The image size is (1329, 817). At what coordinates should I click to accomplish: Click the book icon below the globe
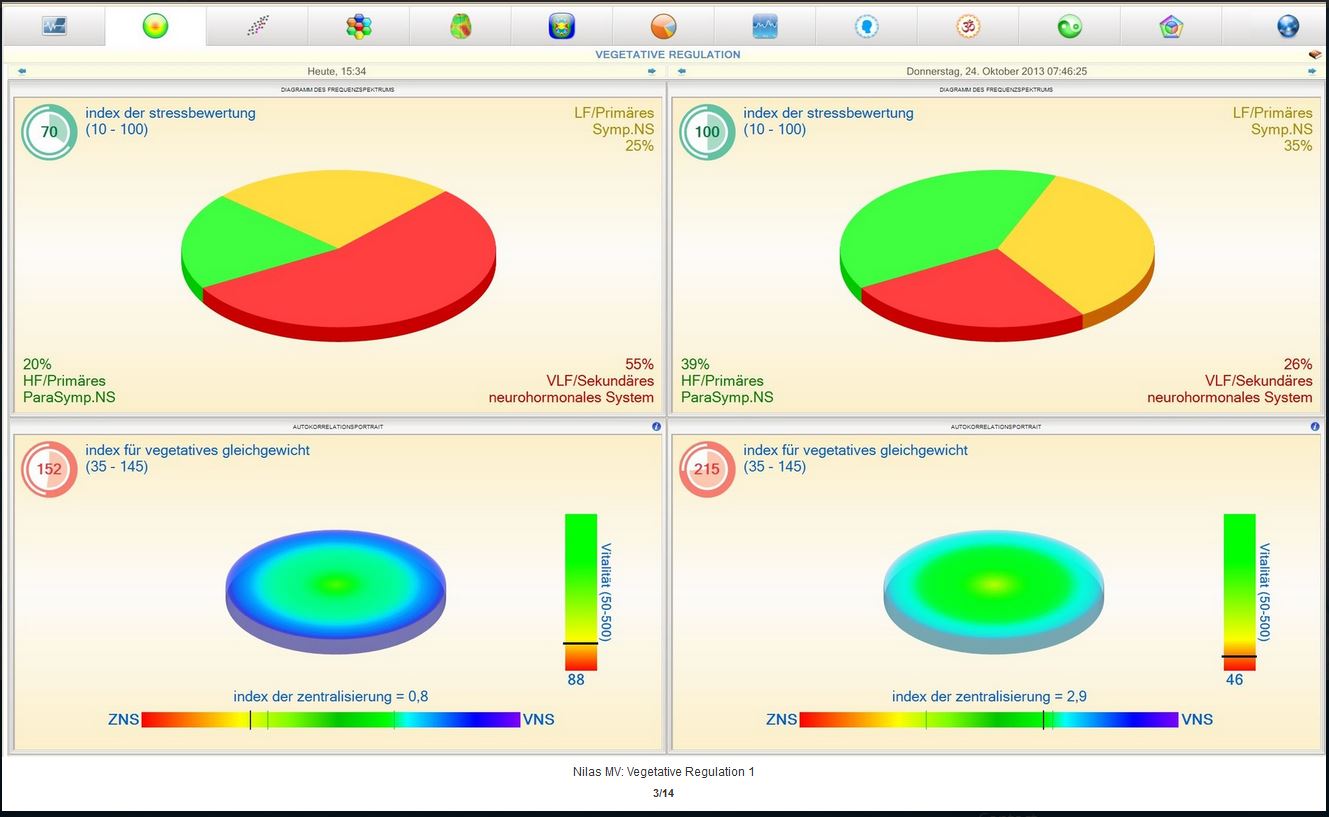point(1315,54)
